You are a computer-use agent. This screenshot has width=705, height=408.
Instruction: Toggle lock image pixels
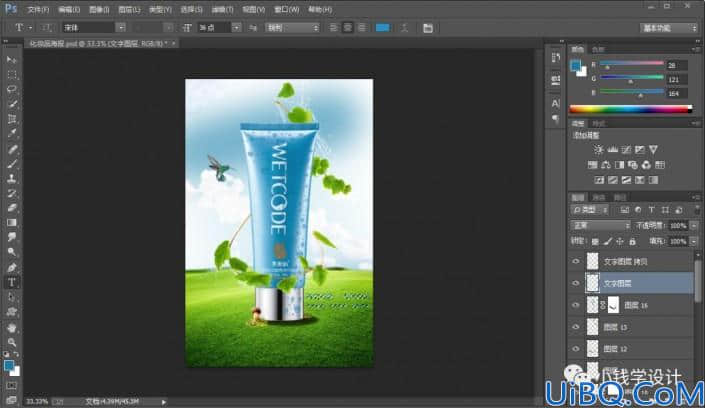608,242
